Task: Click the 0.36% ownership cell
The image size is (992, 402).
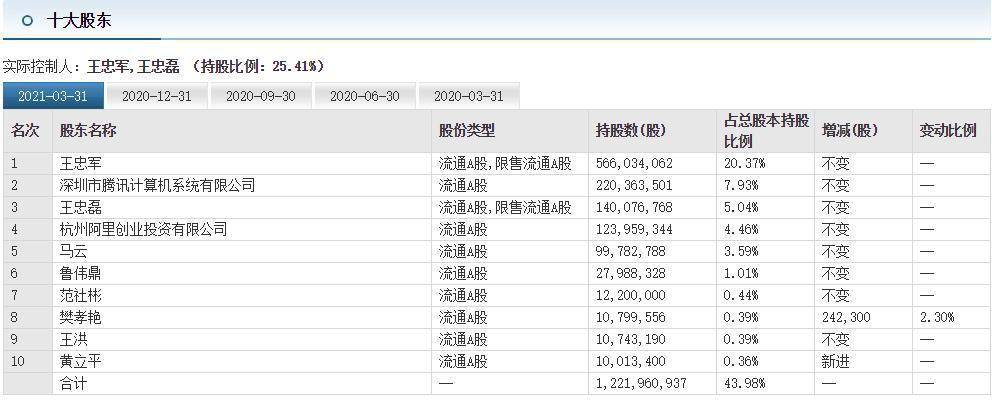Action: [x=741, y=361]
